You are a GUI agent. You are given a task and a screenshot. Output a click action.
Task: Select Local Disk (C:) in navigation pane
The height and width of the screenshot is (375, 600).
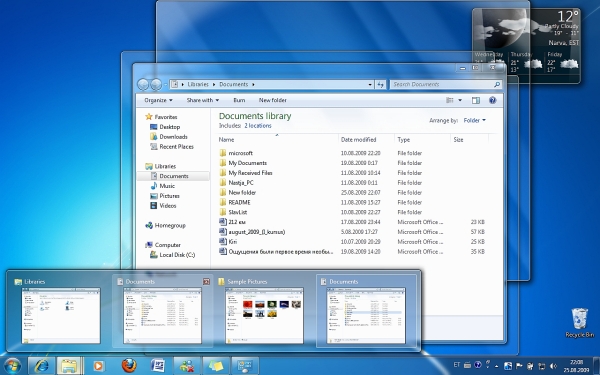pyautogui.click(x=177, y=255)
